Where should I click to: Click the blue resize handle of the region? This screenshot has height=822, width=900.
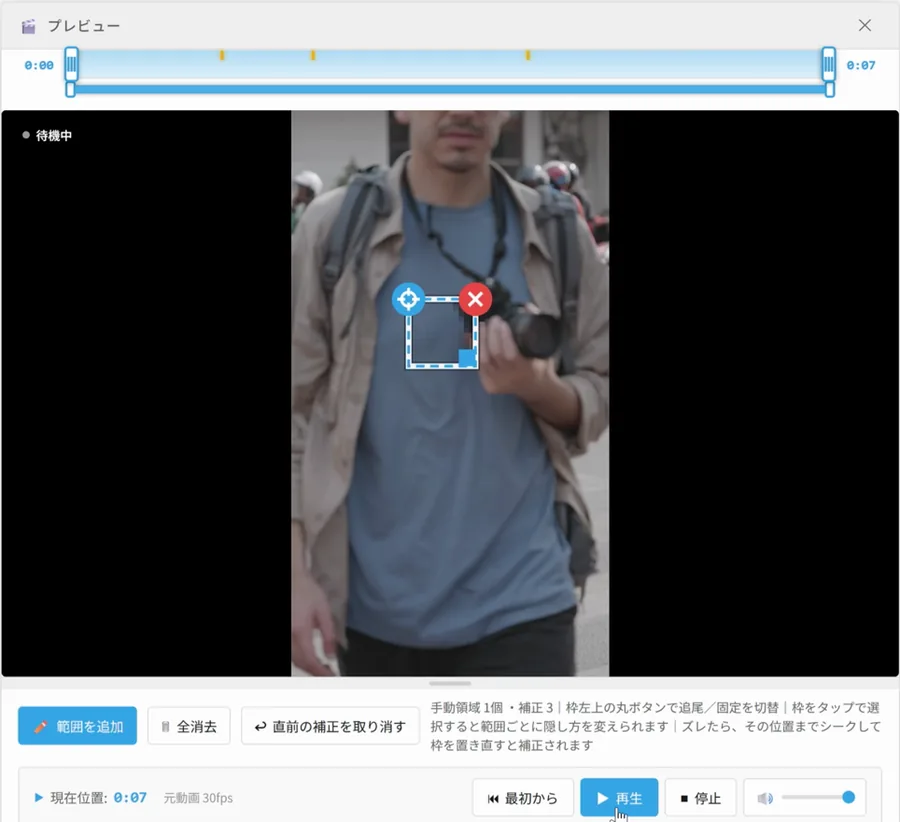pyautogui.click(x=467, y=358)
